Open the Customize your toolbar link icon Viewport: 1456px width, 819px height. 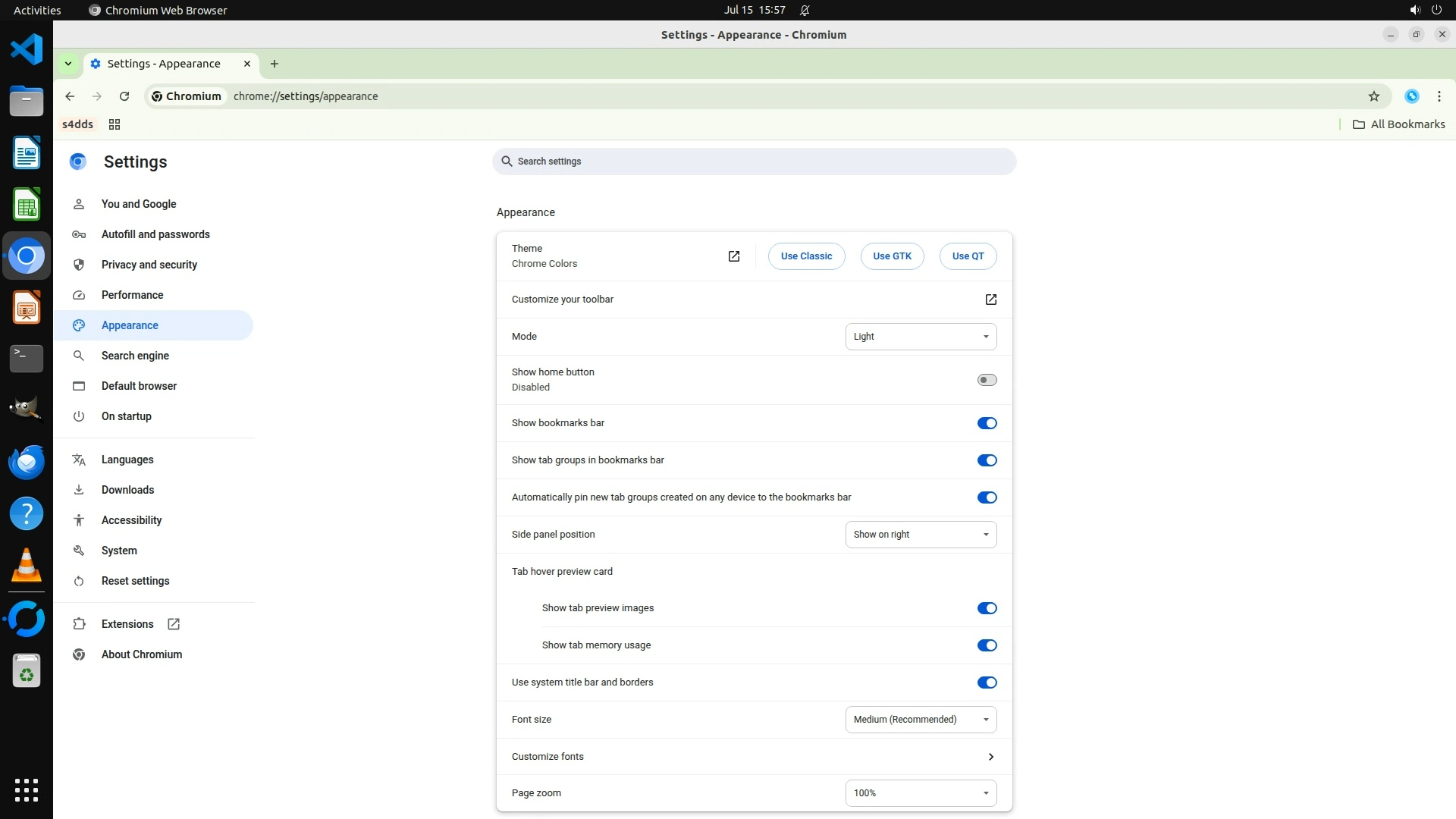click(x=990, y=300)
